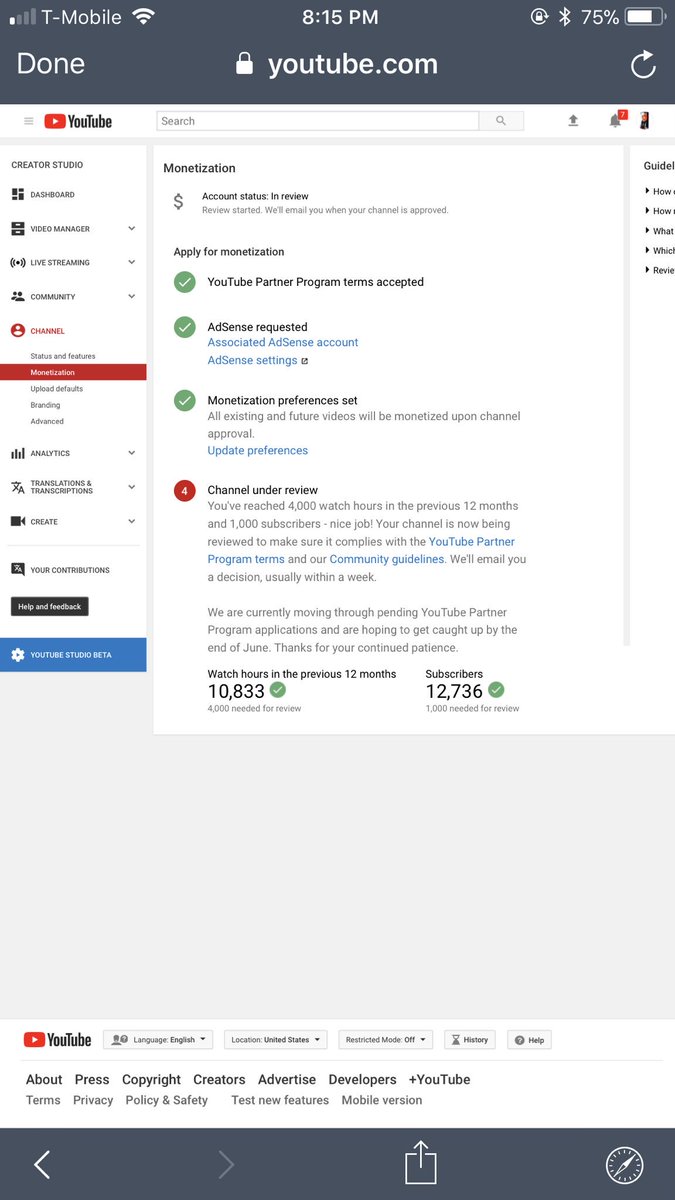Focus the Search input box
This screenshot has width=675, height=1200.
318,121
